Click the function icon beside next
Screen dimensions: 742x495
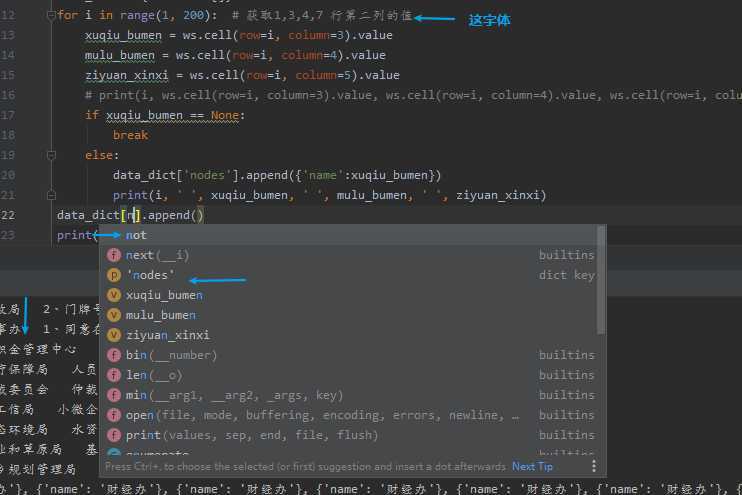114,255
